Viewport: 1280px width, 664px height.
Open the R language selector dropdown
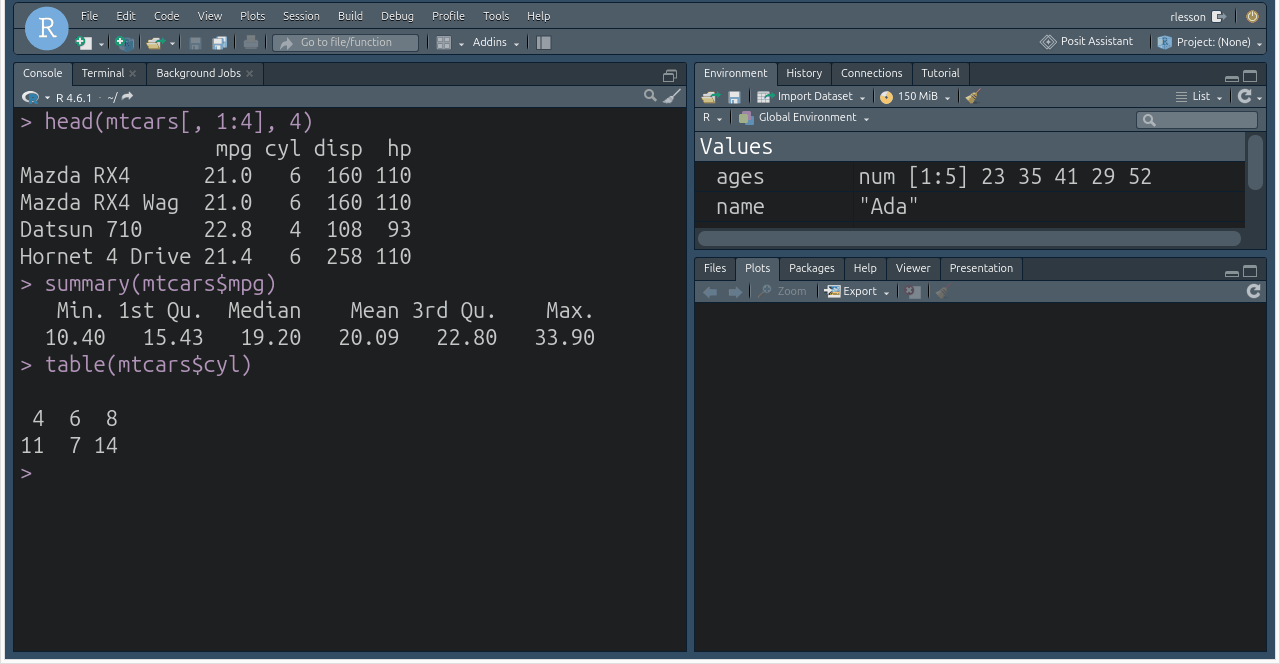tap(712, 118)
